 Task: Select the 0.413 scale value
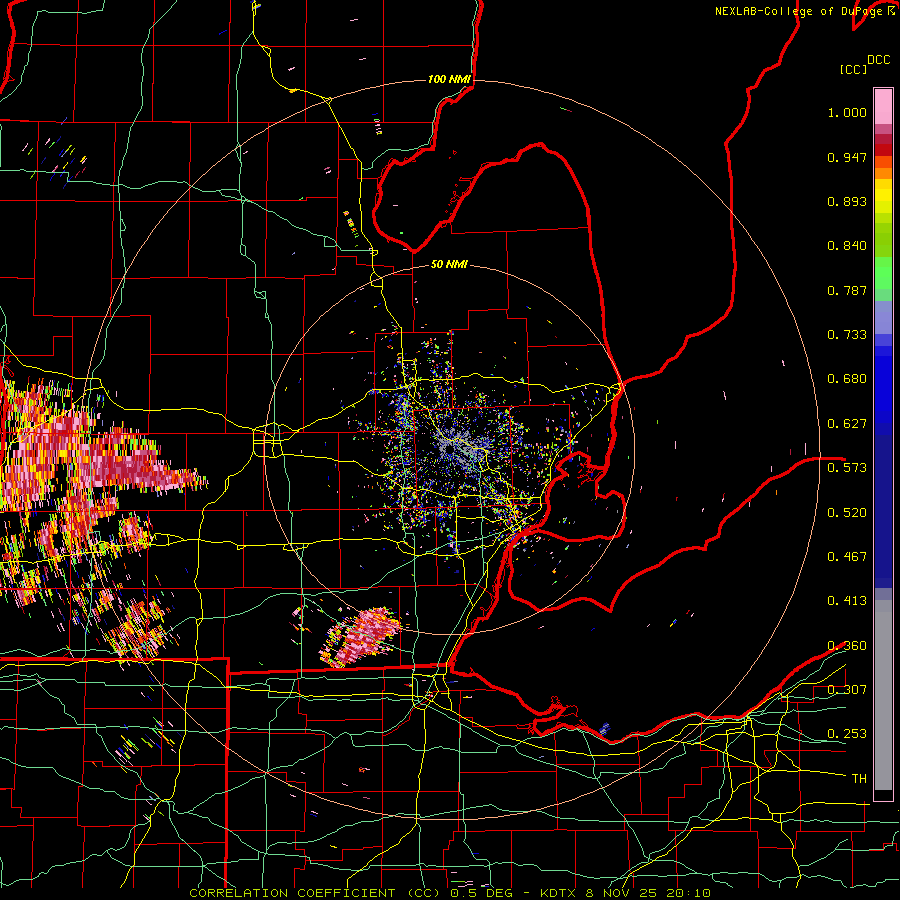[x=847, y=601]
